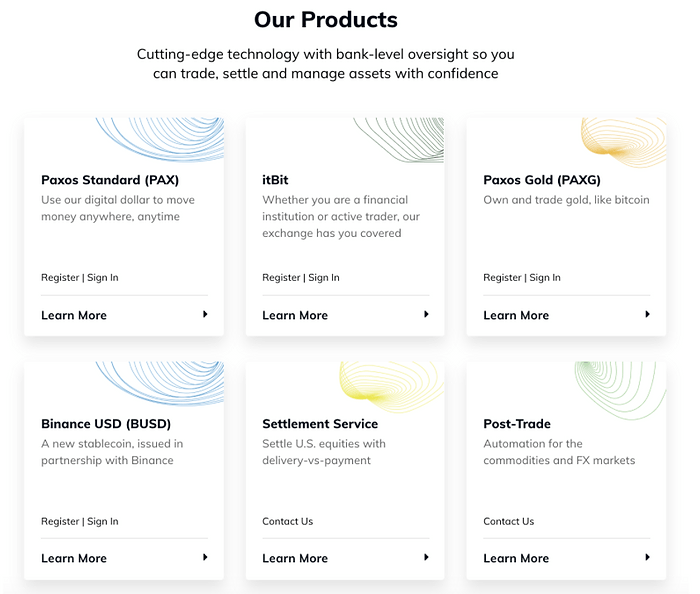This screenshot has width=700, height=594.
Task: Click the arrow icon in Settlement Service card
Action: point(426,557)
